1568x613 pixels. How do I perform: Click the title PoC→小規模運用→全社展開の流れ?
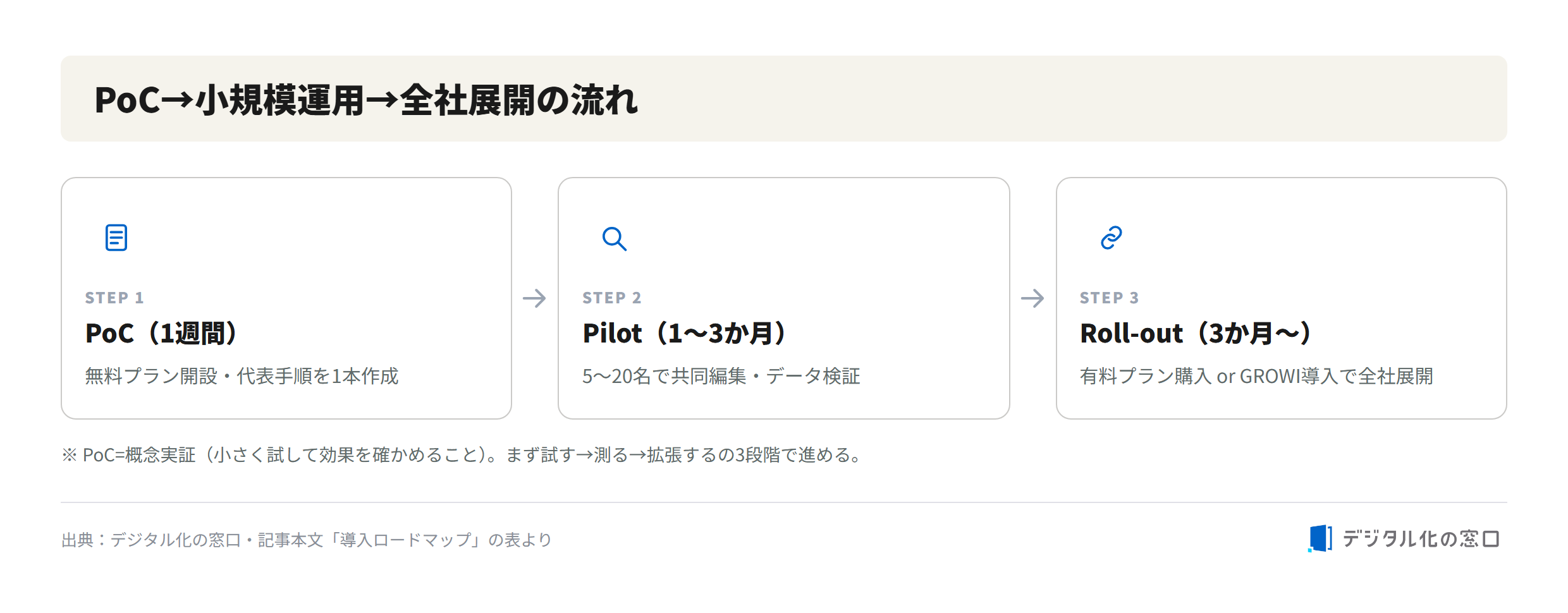(366, 100)
